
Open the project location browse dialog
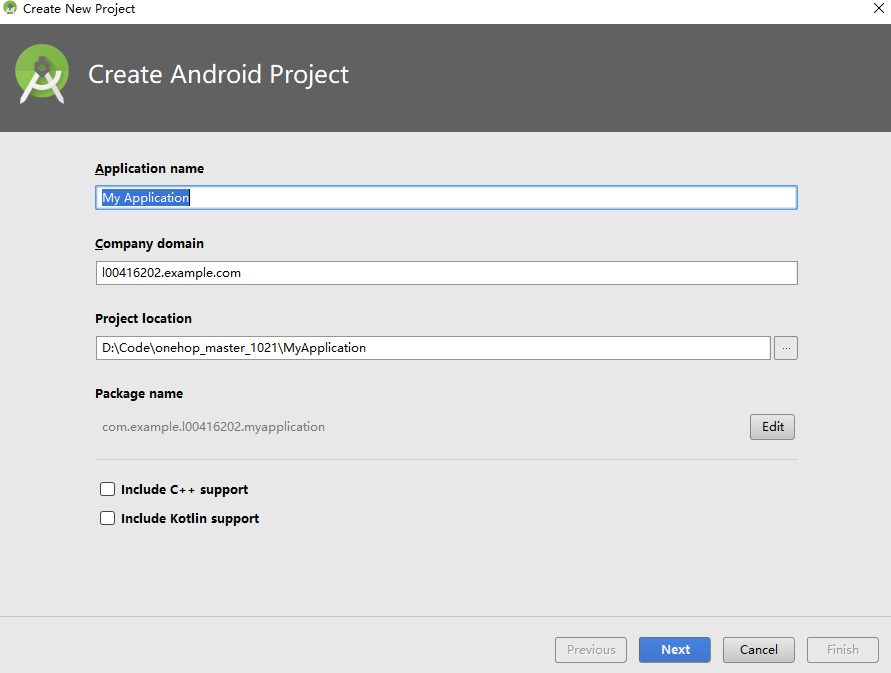785,347
